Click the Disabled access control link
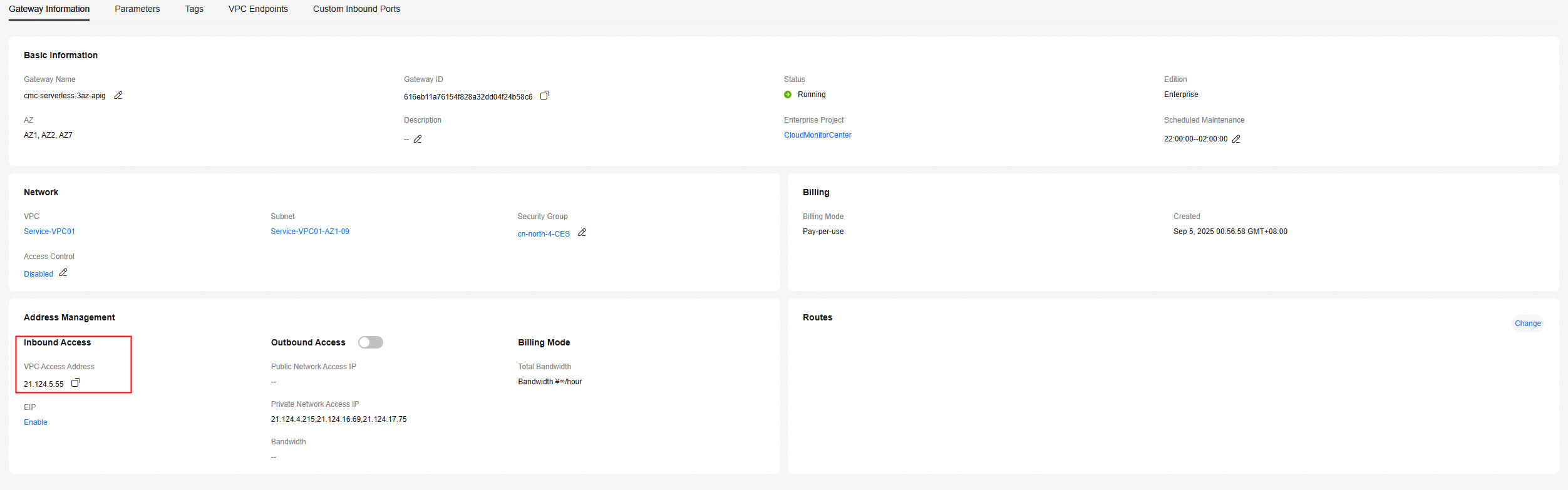 tap(38, 274)
